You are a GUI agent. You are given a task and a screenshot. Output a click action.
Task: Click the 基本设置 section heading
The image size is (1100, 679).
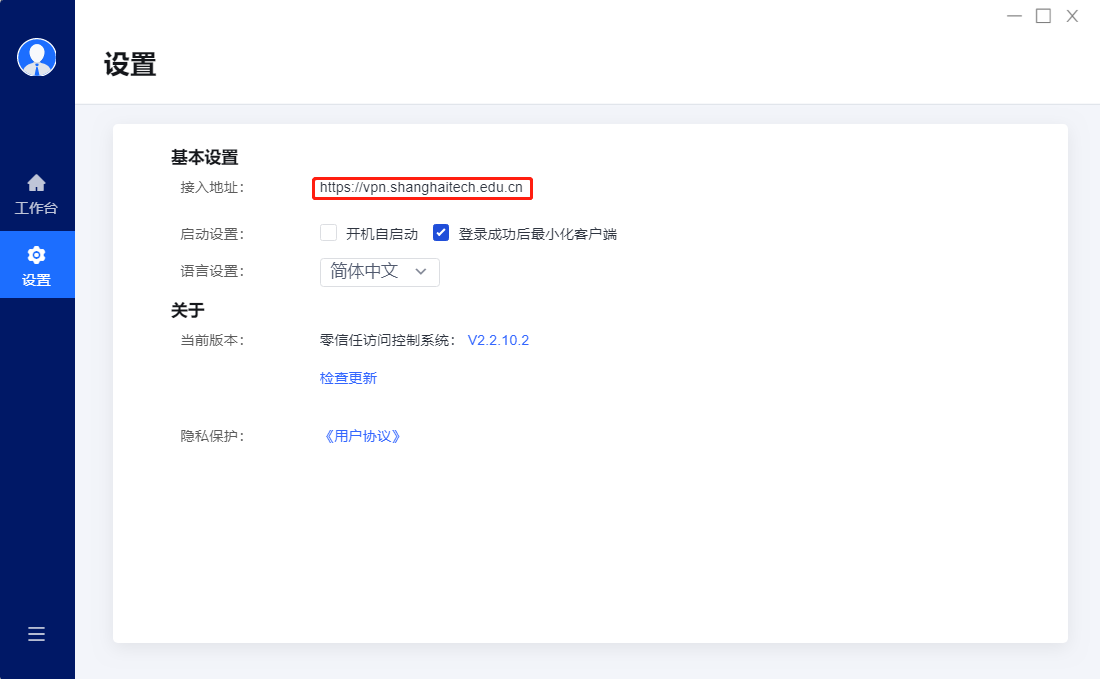click(204, 157)
